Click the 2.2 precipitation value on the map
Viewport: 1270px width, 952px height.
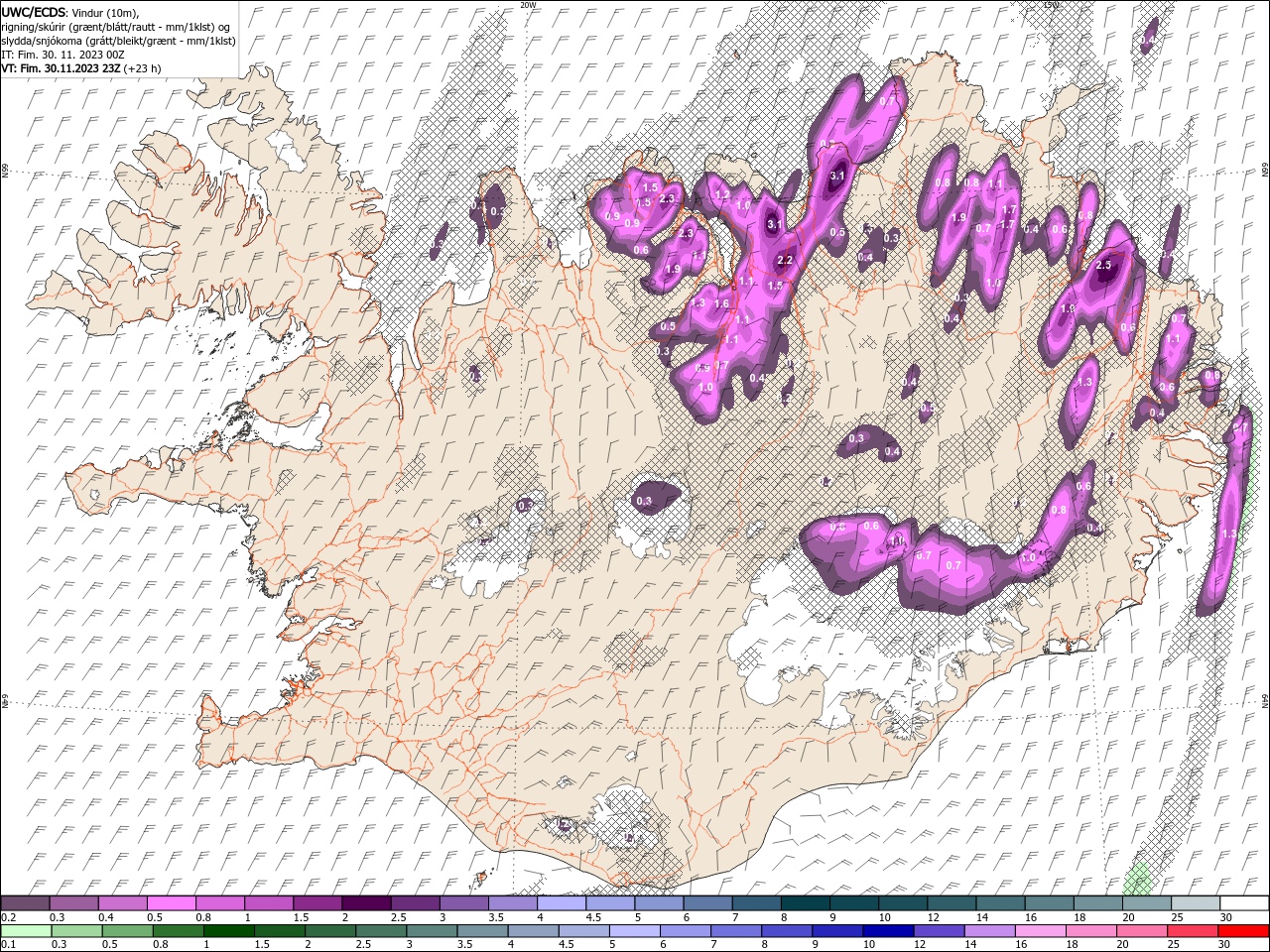click(x=785, y=261)
